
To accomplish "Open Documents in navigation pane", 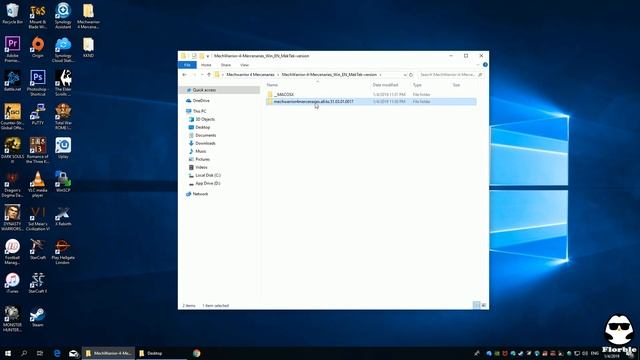I will (x=205, y=135).
